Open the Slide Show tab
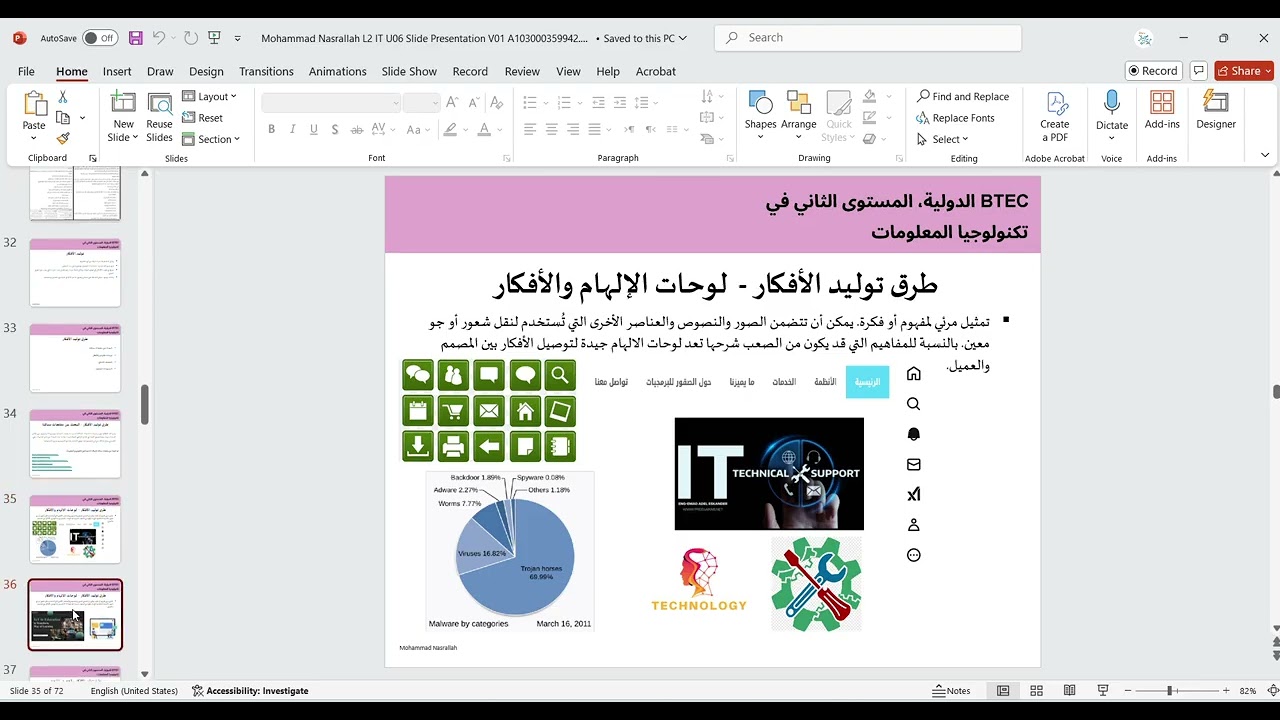 click(x=409, y=71)
